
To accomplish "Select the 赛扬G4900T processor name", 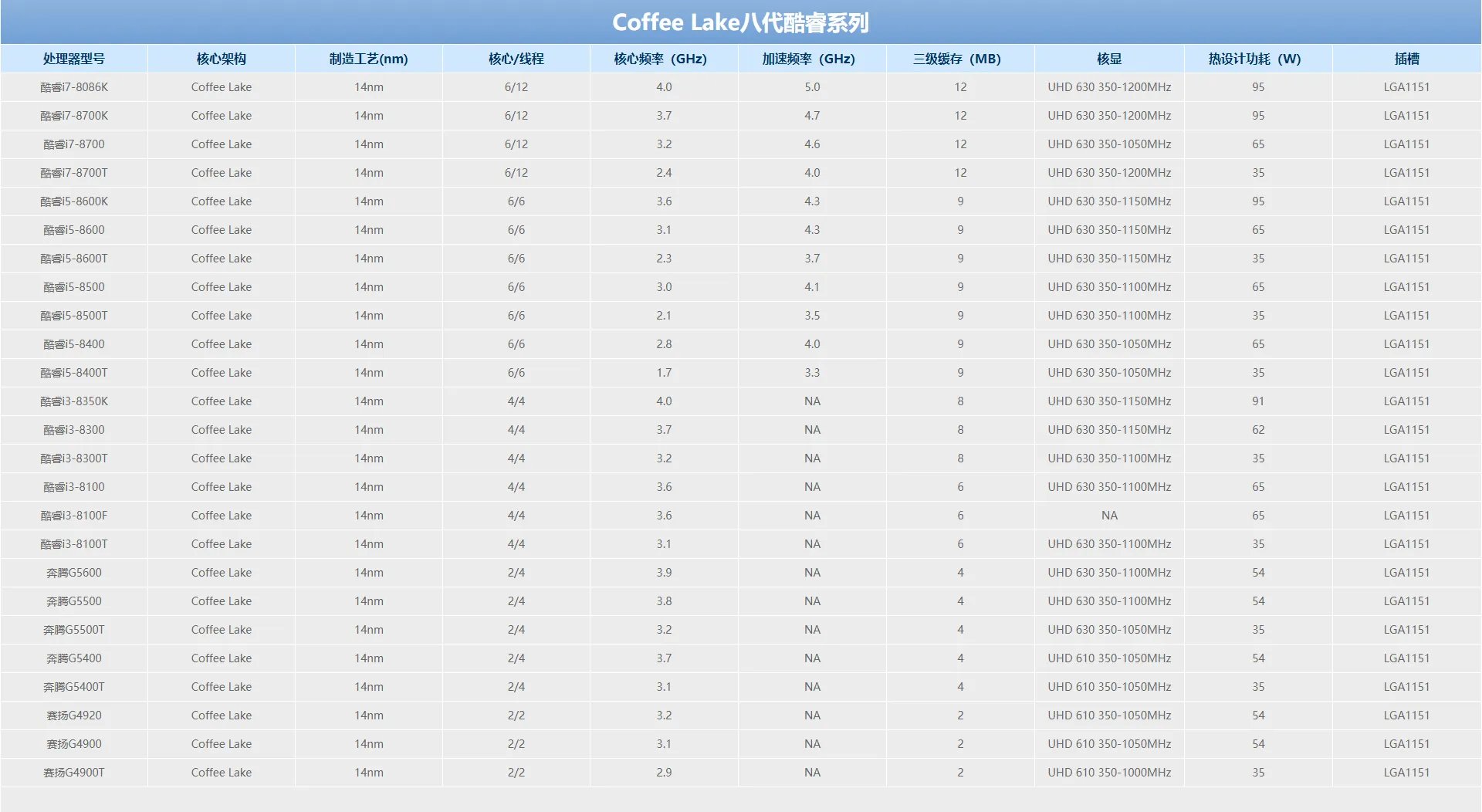I will pos(74,773).
